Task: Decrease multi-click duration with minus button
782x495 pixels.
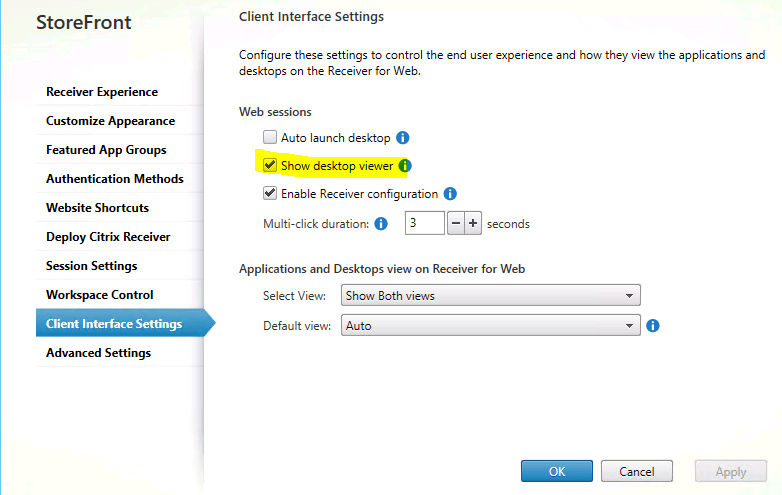Action: 455,223
